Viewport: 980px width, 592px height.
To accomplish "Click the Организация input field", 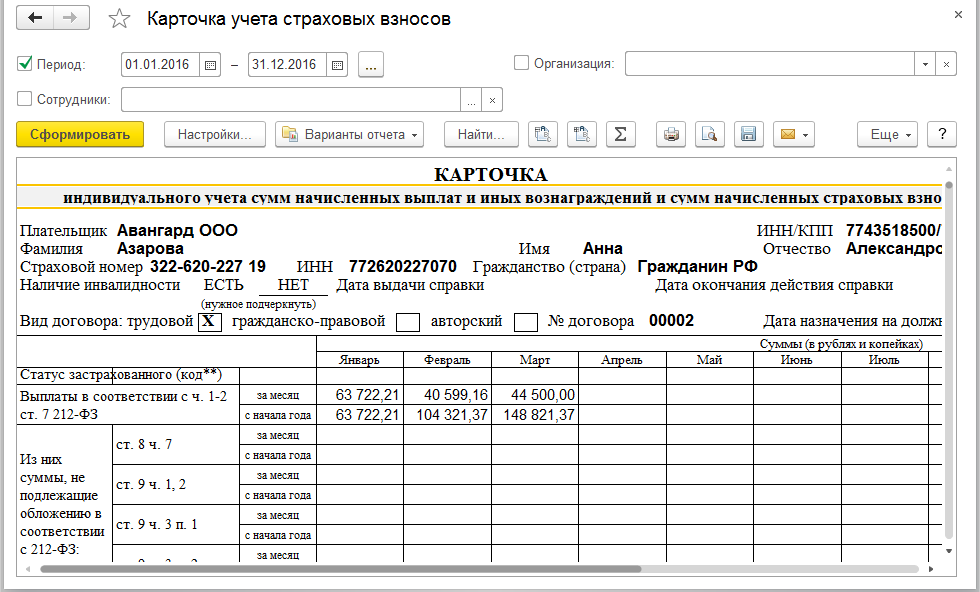I will (x=770, y=64).
